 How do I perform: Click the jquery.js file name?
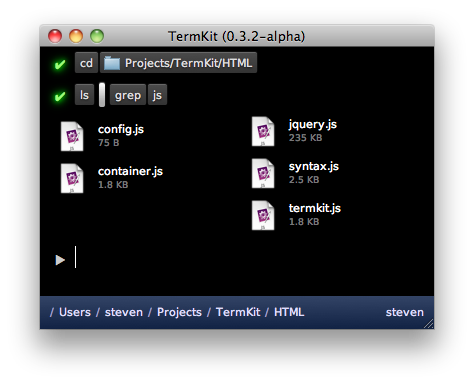click(x=313, y=124)
